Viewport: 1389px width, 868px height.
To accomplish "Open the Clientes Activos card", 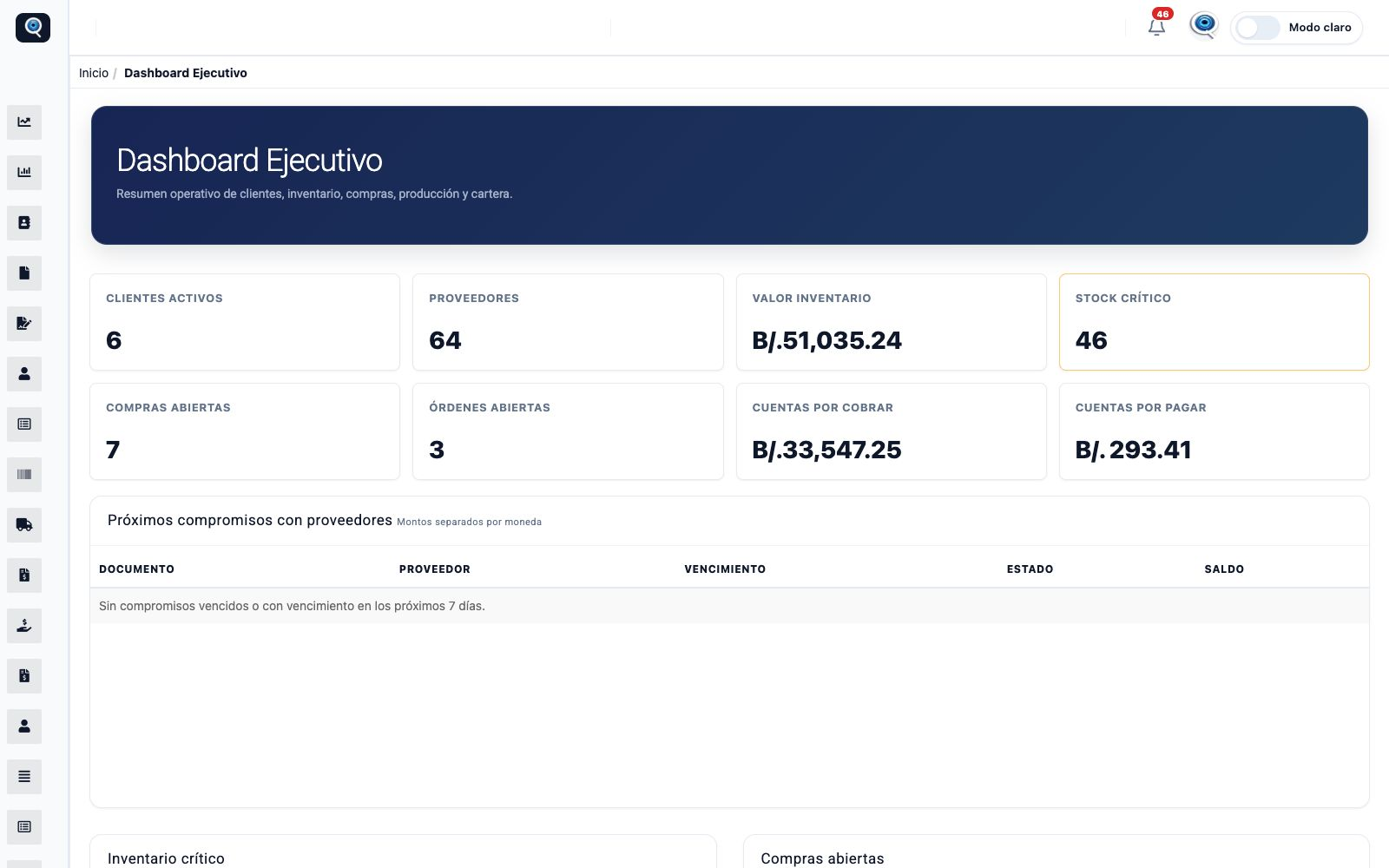I will (x=245, y=322).
